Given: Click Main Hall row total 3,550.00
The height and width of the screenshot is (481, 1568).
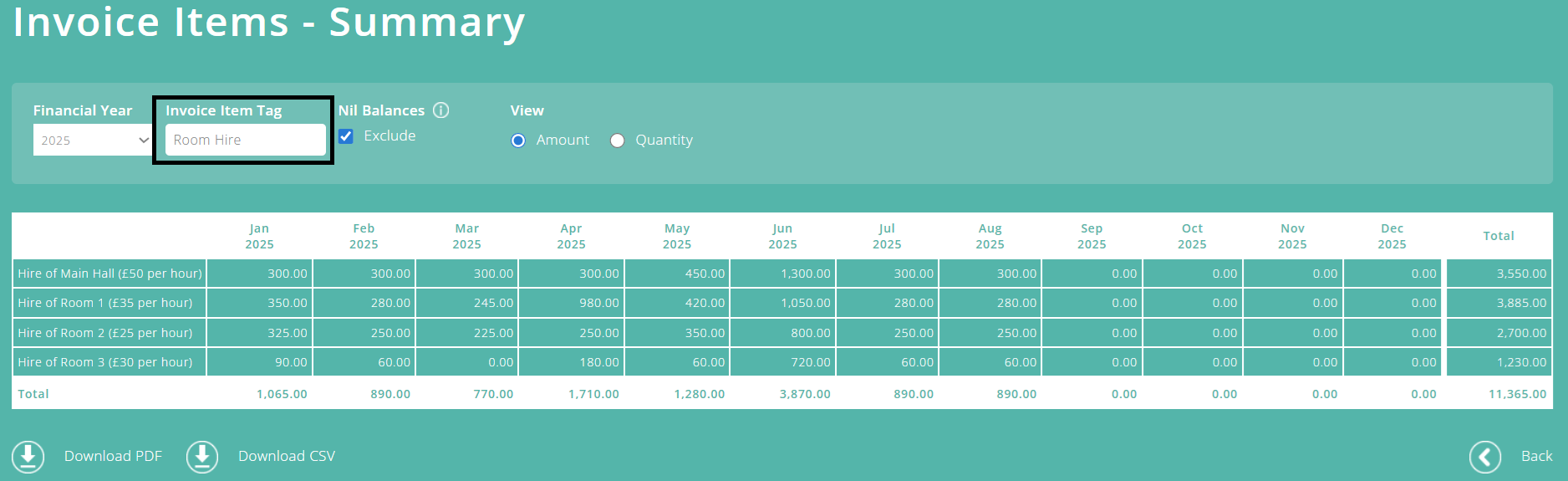Looking at the screenshot, I should [x=1521, y=274].
